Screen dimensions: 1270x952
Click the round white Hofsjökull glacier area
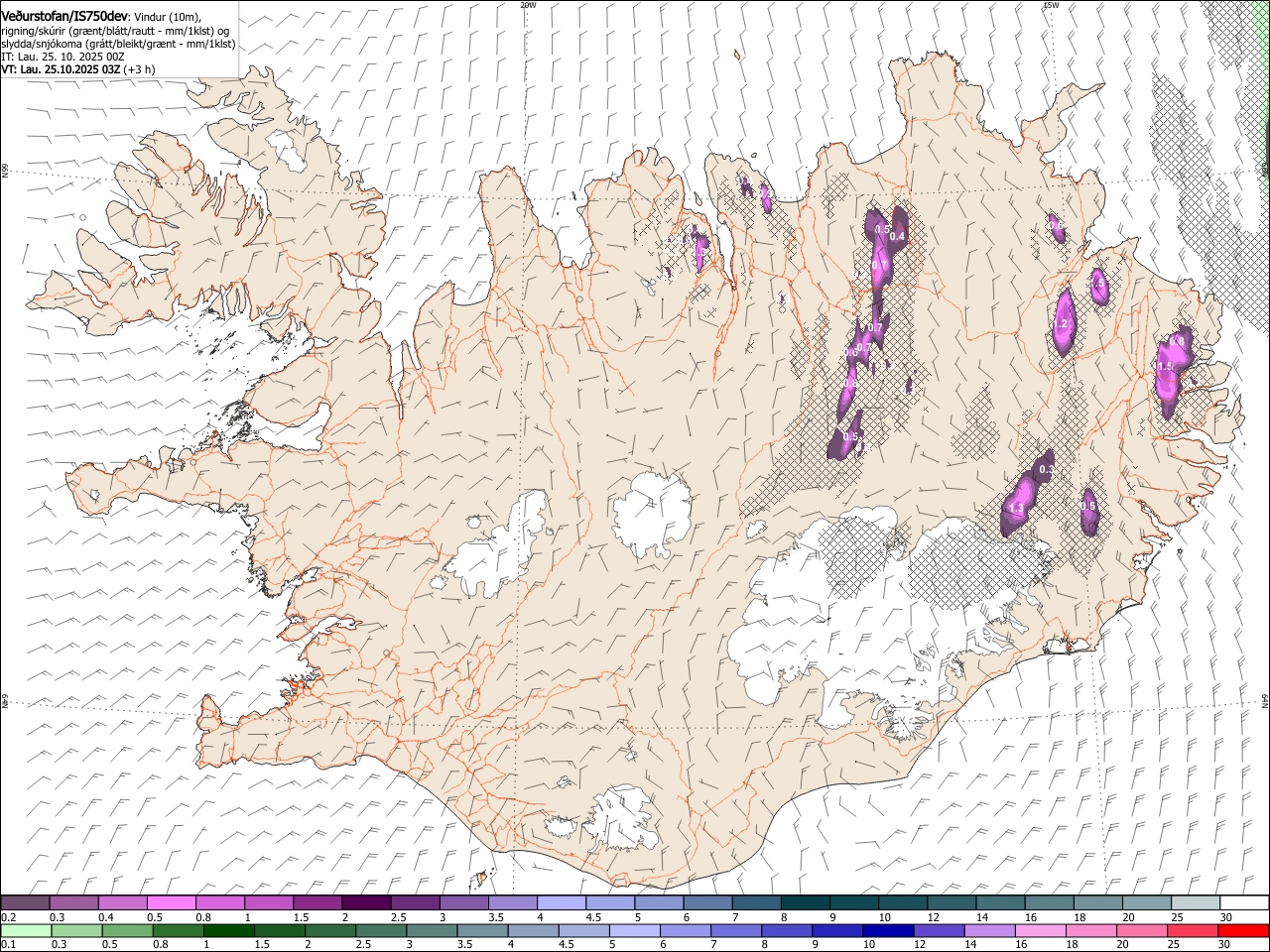tap(652, 516)
